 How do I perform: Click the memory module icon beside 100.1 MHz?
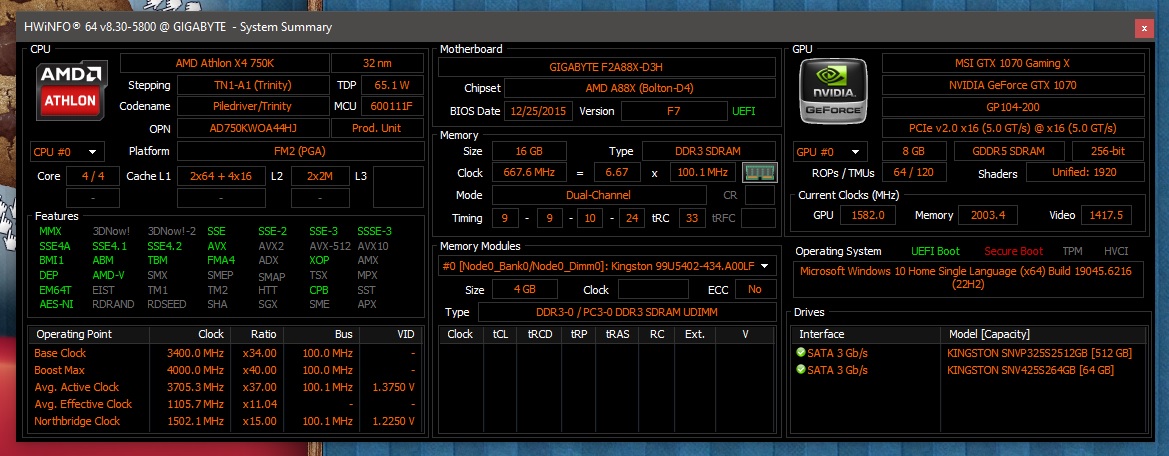click(761, 172)
